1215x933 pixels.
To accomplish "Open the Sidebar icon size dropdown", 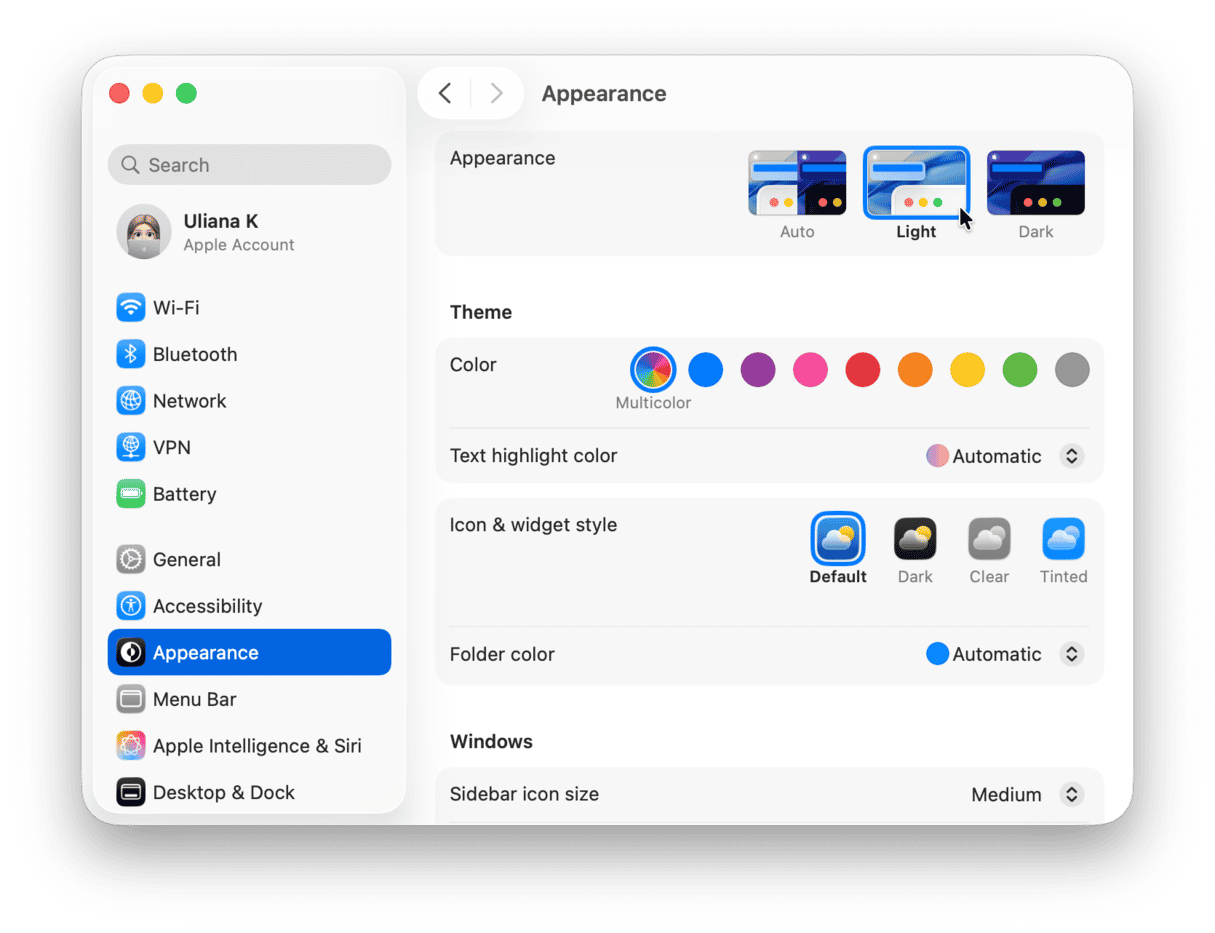I will tap(1071, 794).
